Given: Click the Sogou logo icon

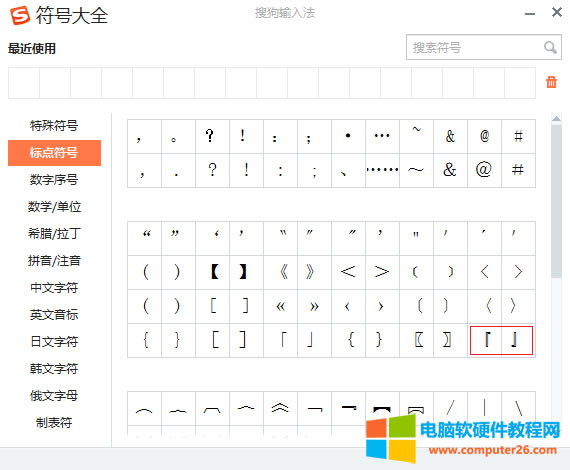Looking at the screenshot, I should (20, 16).
